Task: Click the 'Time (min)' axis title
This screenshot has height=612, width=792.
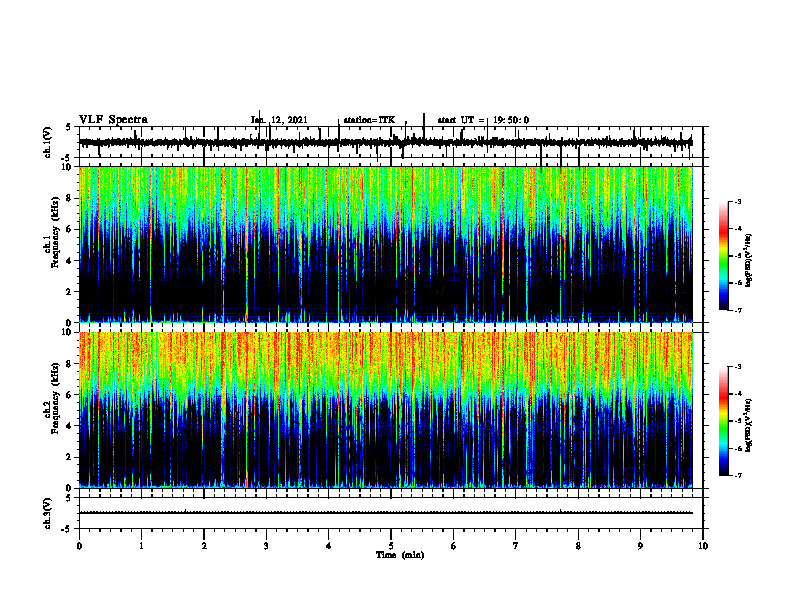Action: 400,555
